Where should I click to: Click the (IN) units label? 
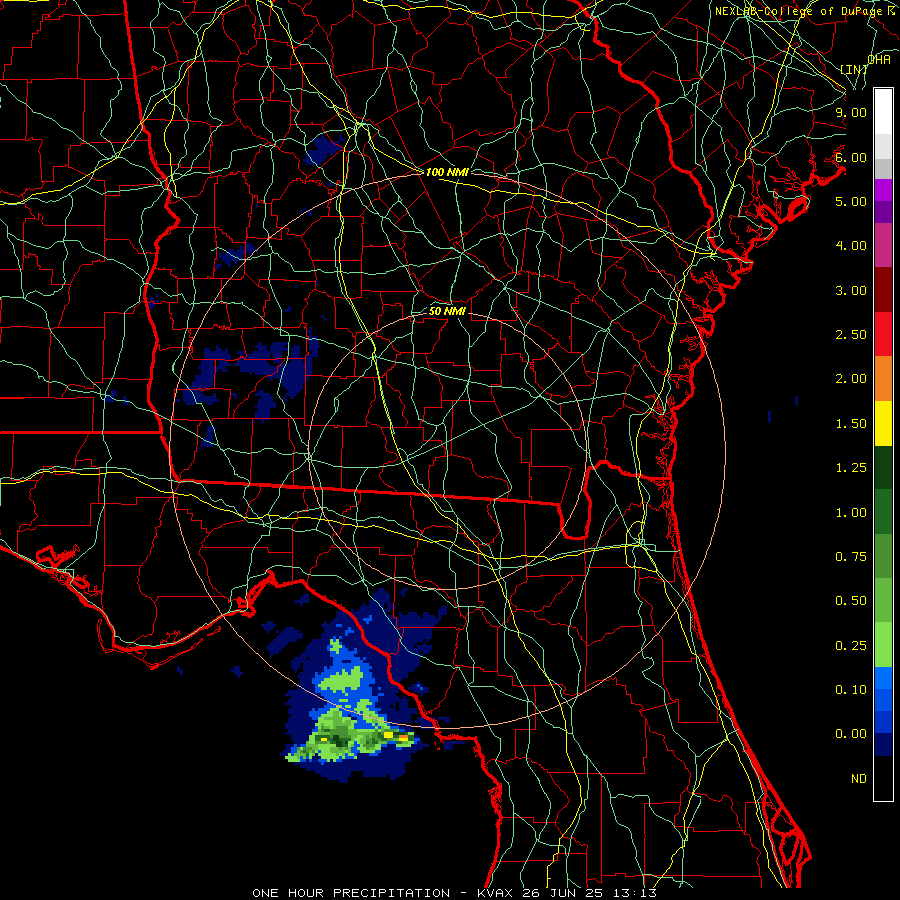point(854,69)
